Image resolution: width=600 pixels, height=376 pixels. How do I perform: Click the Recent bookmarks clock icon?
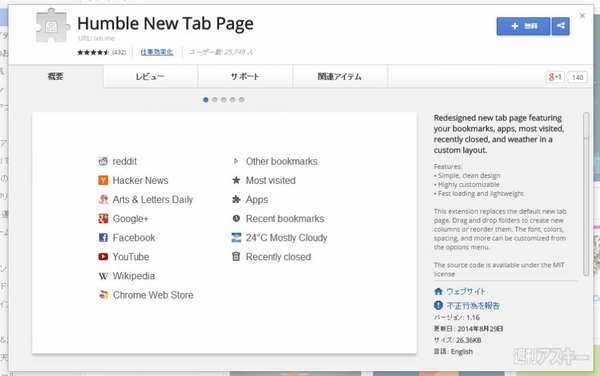pyautogui.click(x=236, y=218)
